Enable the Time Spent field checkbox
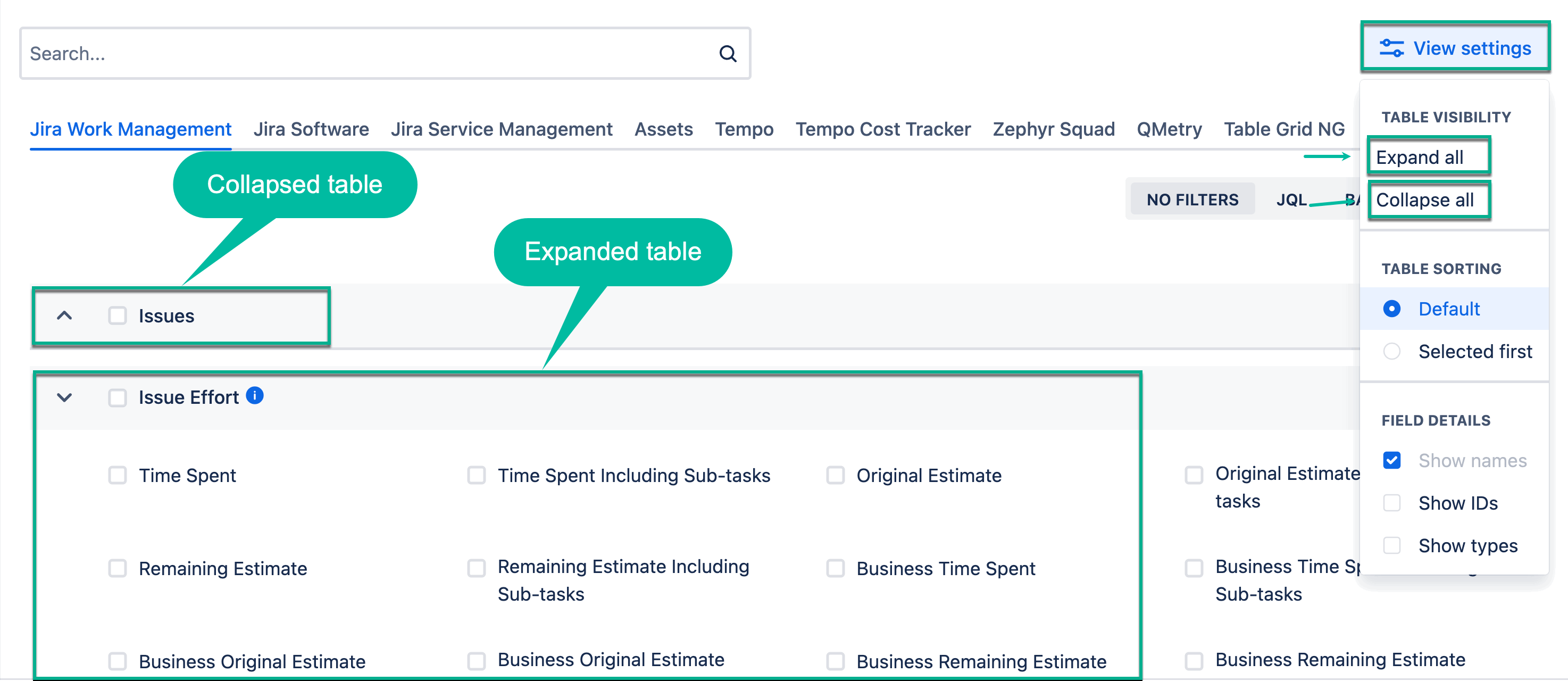This screenshot has width=1568, height=681. click(x=118, y=475)
